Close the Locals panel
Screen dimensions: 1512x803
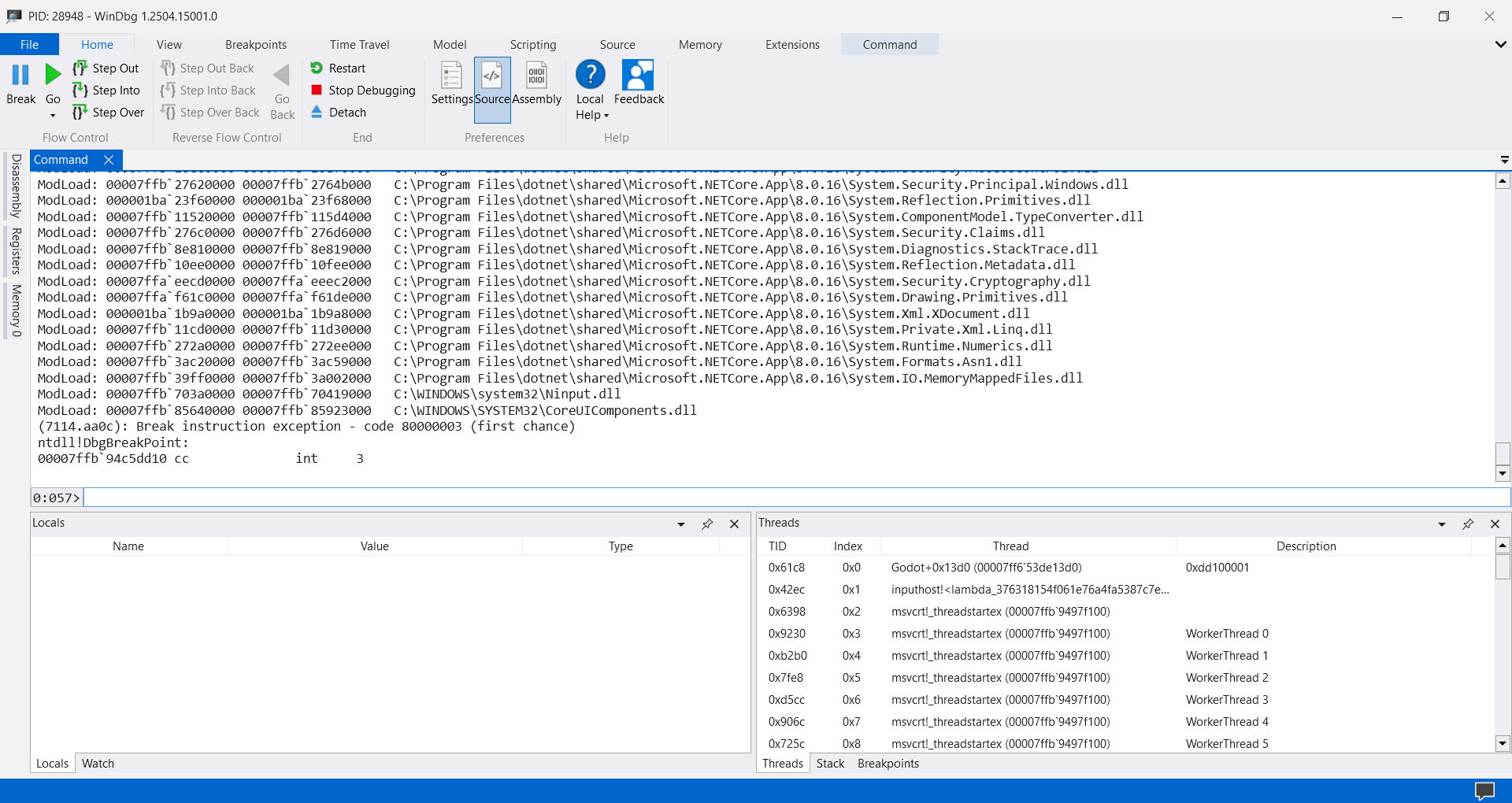[x=734, y=524]
